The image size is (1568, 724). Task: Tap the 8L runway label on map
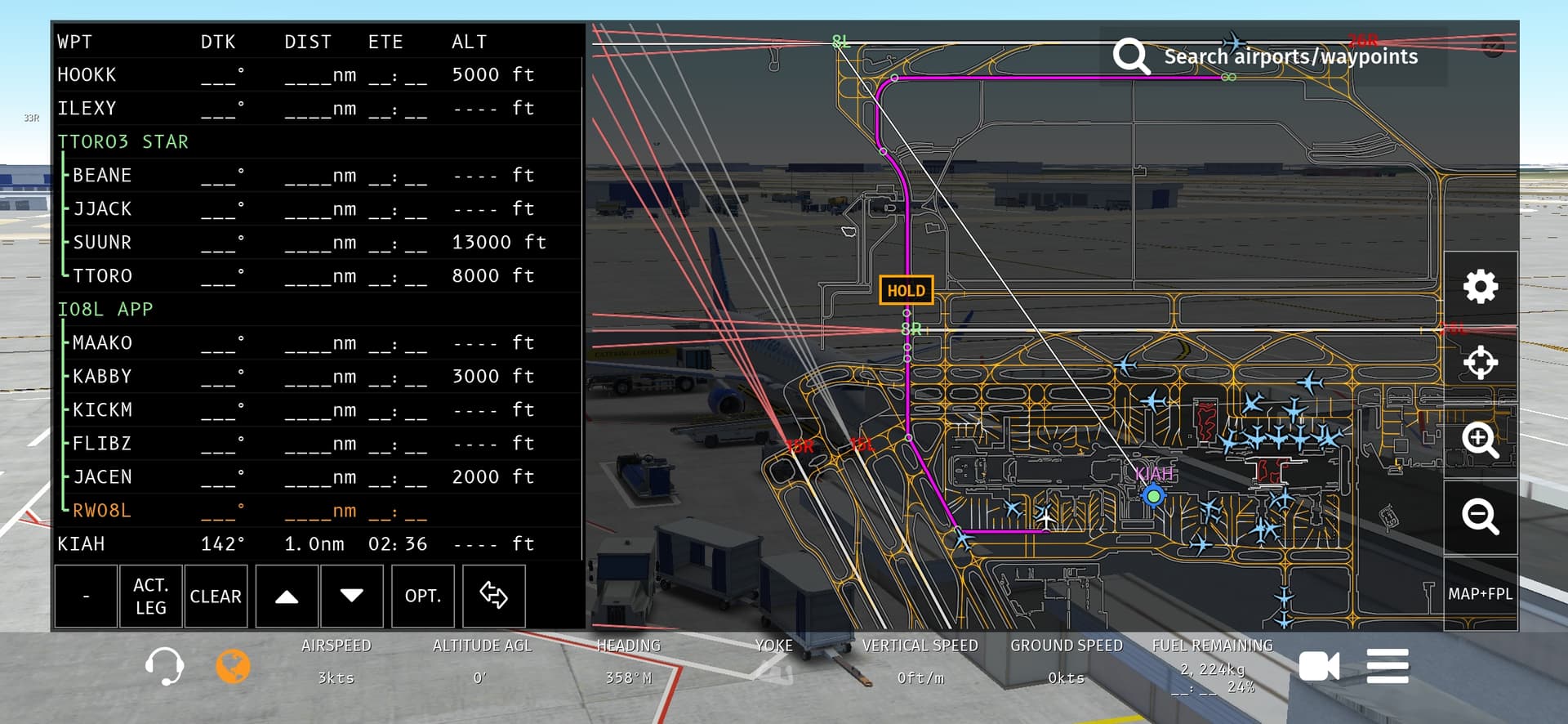pyautogui.click(x=841, y=42)
